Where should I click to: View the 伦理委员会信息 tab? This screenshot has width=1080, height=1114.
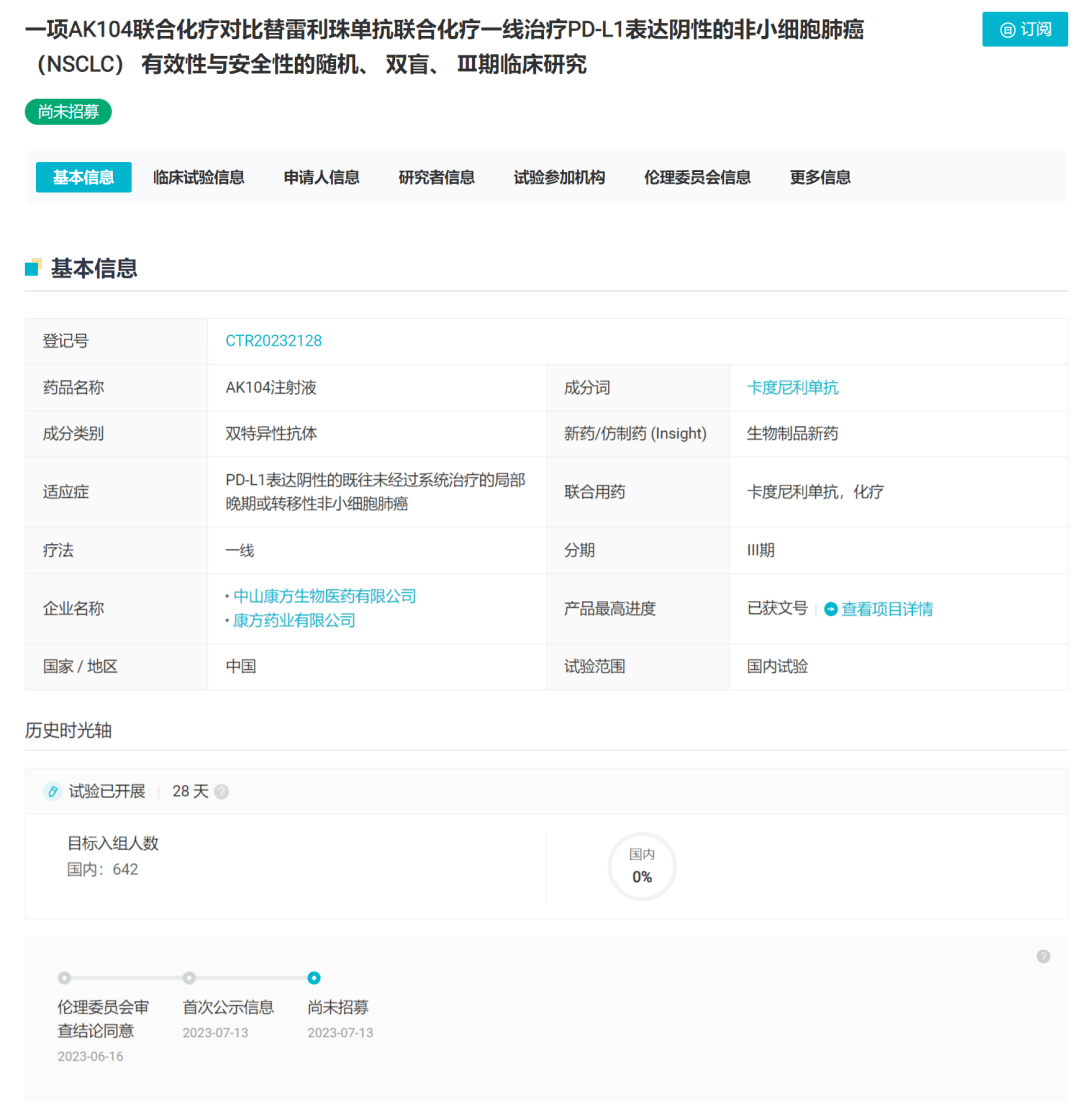(x=697, y=177)
